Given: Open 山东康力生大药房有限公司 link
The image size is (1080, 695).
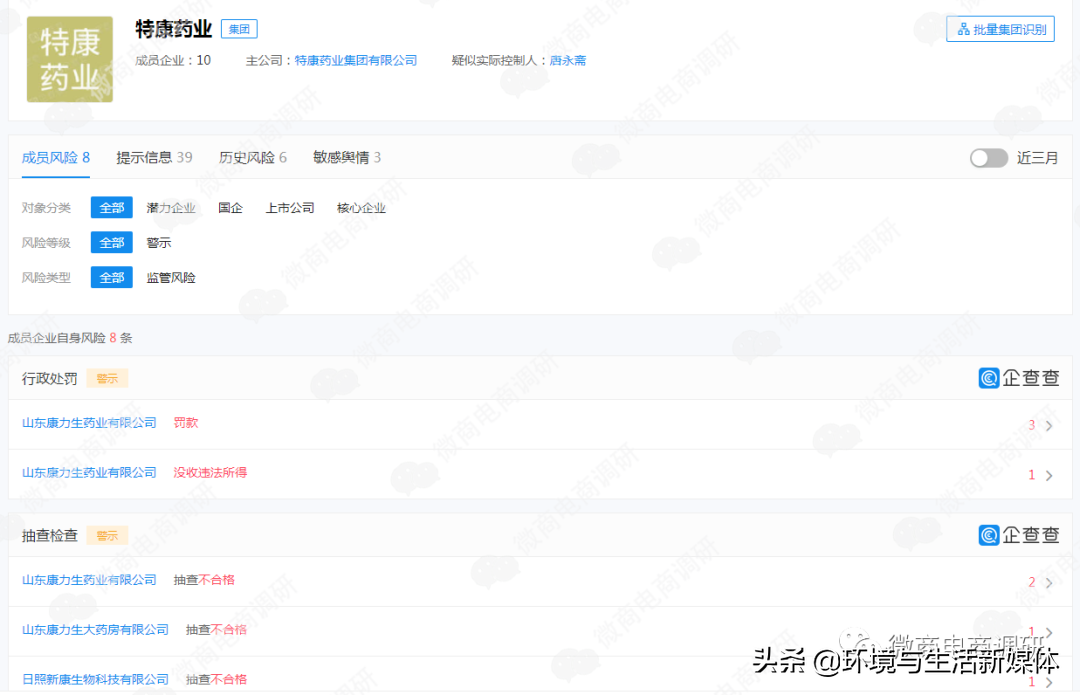Looking at the screenshot, I should point(95,630).
